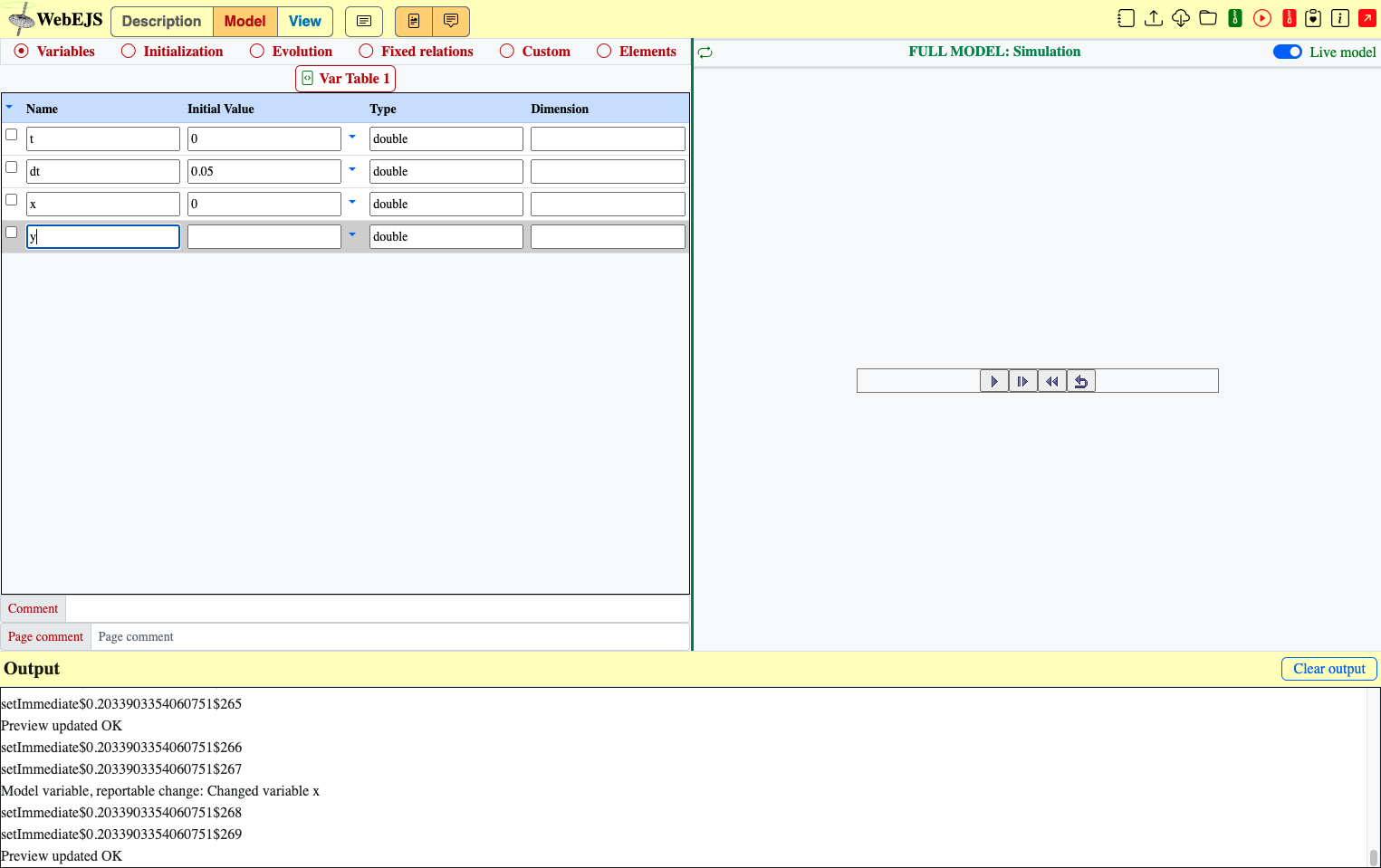Open the dropdown arrow for t initial value
This screenshot has width=1381, height=868.
click(352, 137)
